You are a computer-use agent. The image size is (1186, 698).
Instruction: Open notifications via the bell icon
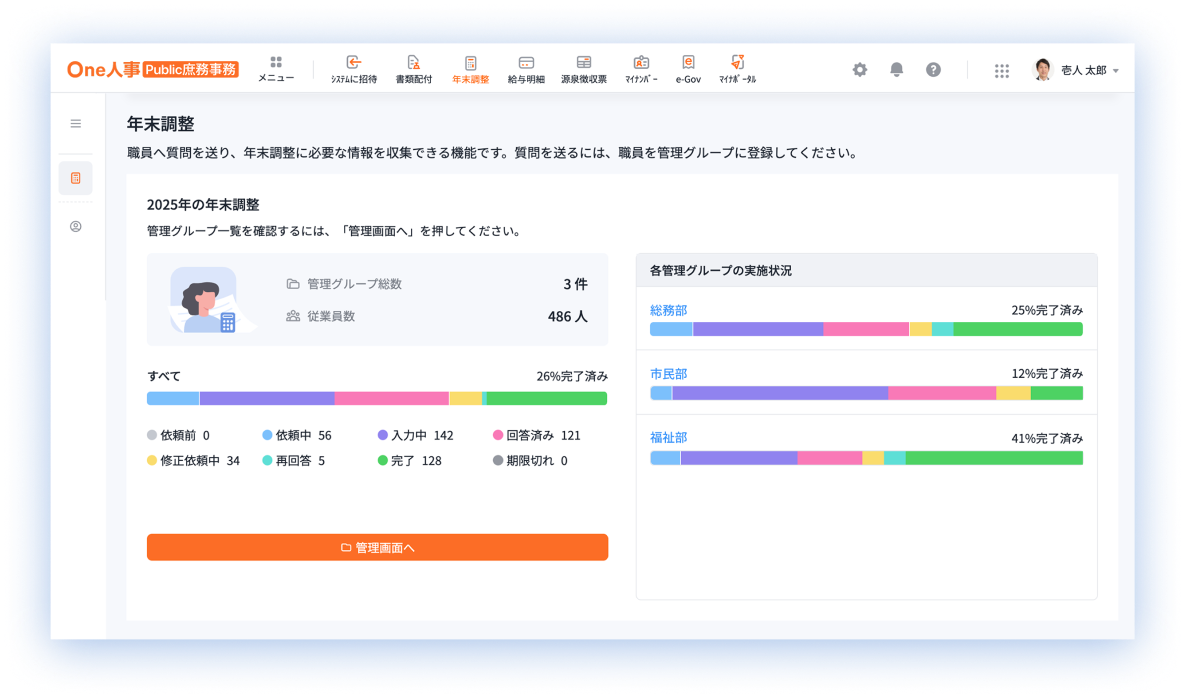pyautogui.click(x=896, y=70)
